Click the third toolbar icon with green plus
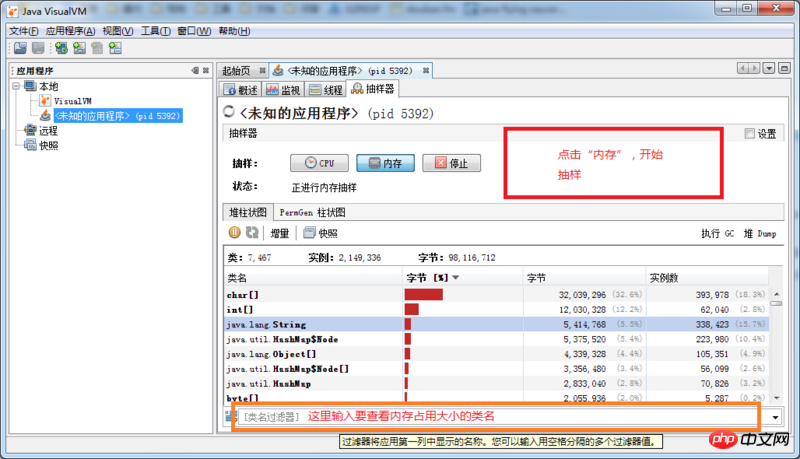 [61, 48]
